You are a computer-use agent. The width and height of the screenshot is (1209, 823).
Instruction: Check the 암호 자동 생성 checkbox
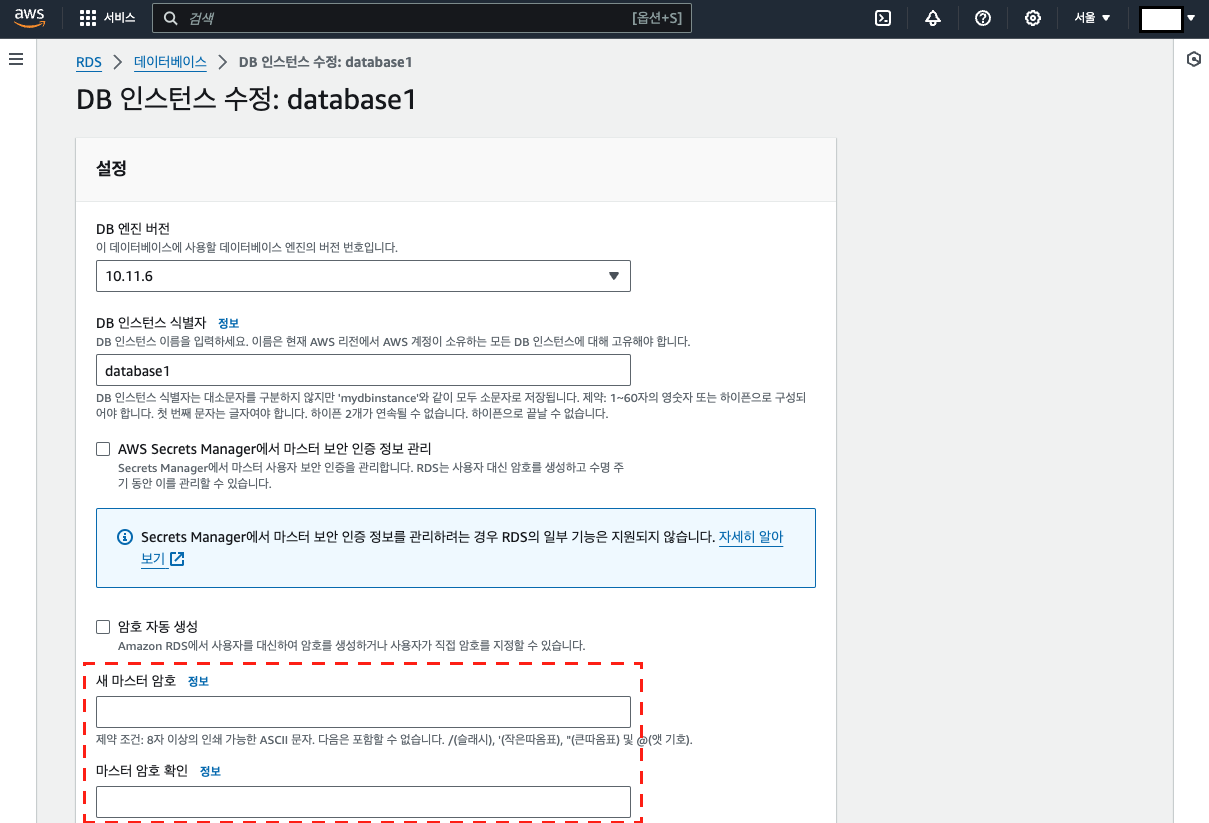pos(103,627)
